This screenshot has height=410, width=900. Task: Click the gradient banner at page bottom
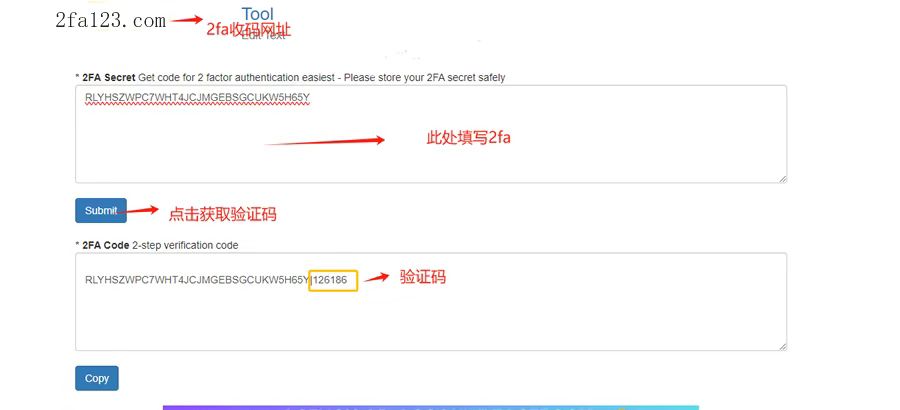[430, 407]
